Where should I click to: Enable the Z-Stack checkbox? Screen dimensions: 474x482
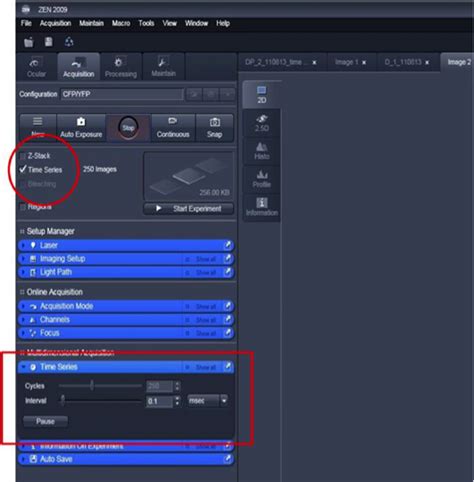point(23,156)
